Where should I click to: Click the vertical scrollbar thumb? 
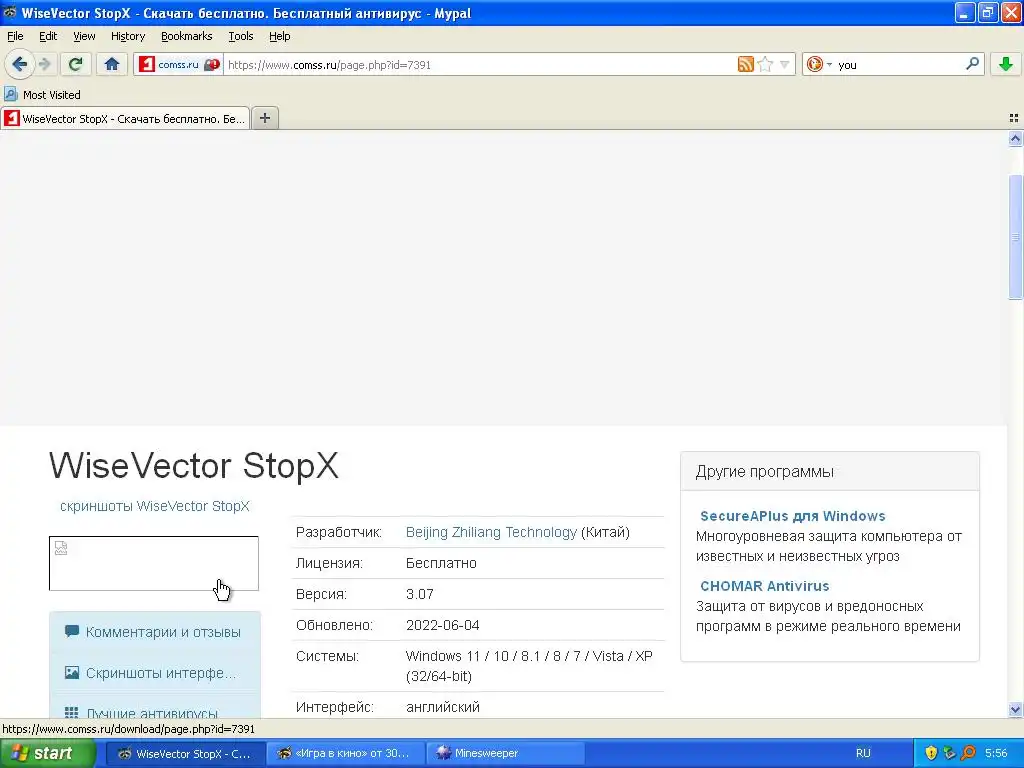point(1015,237)
